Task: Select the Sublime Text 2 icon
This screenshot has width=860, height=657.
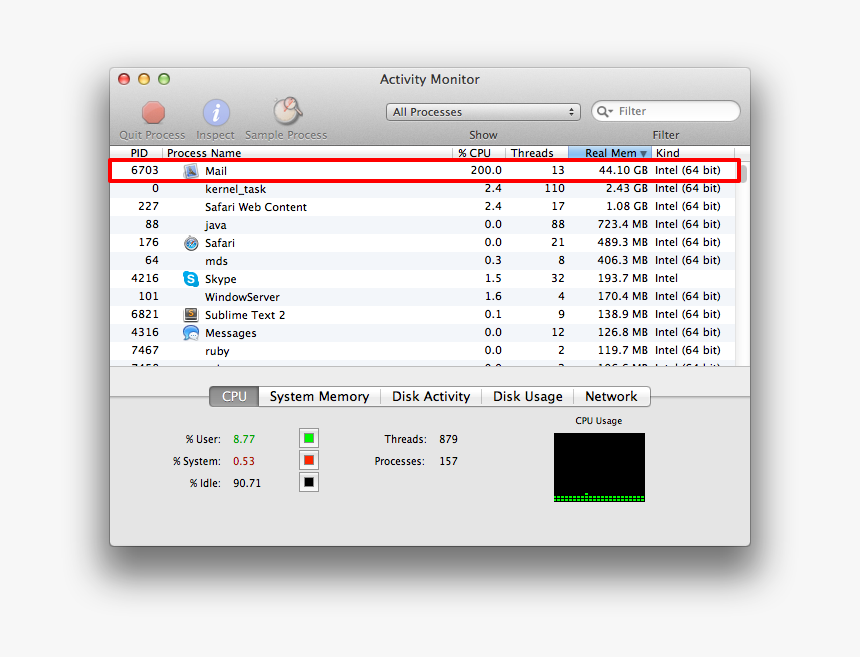Action: click(x=191, y=315)
